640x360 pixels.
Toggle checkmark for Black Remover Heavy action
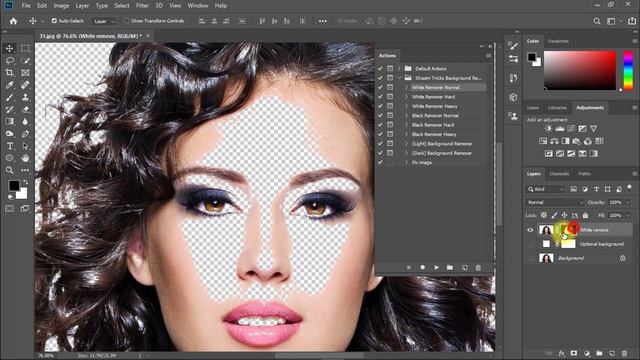[380, 134]
